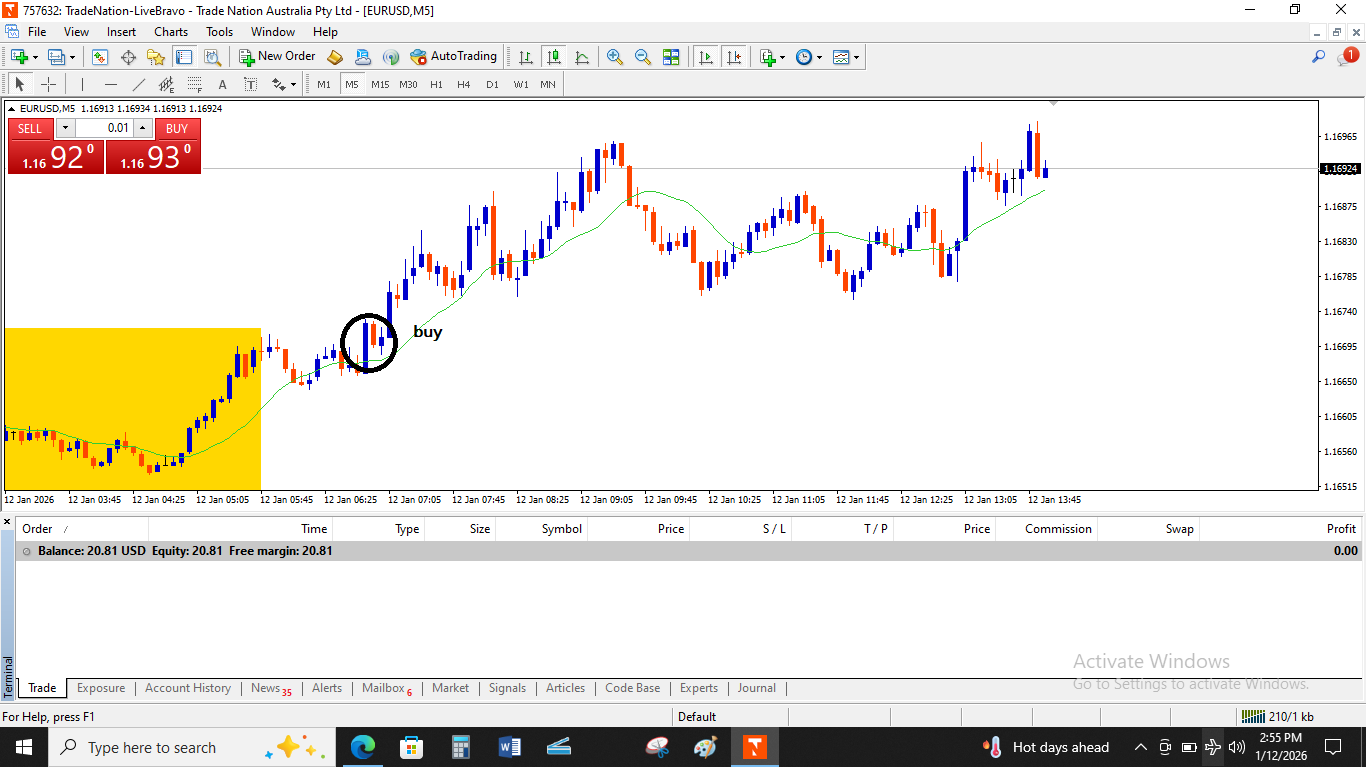Click the New Order button
Image resolution: width=1366 pixels, height=767 pixels.
[276, 57]
